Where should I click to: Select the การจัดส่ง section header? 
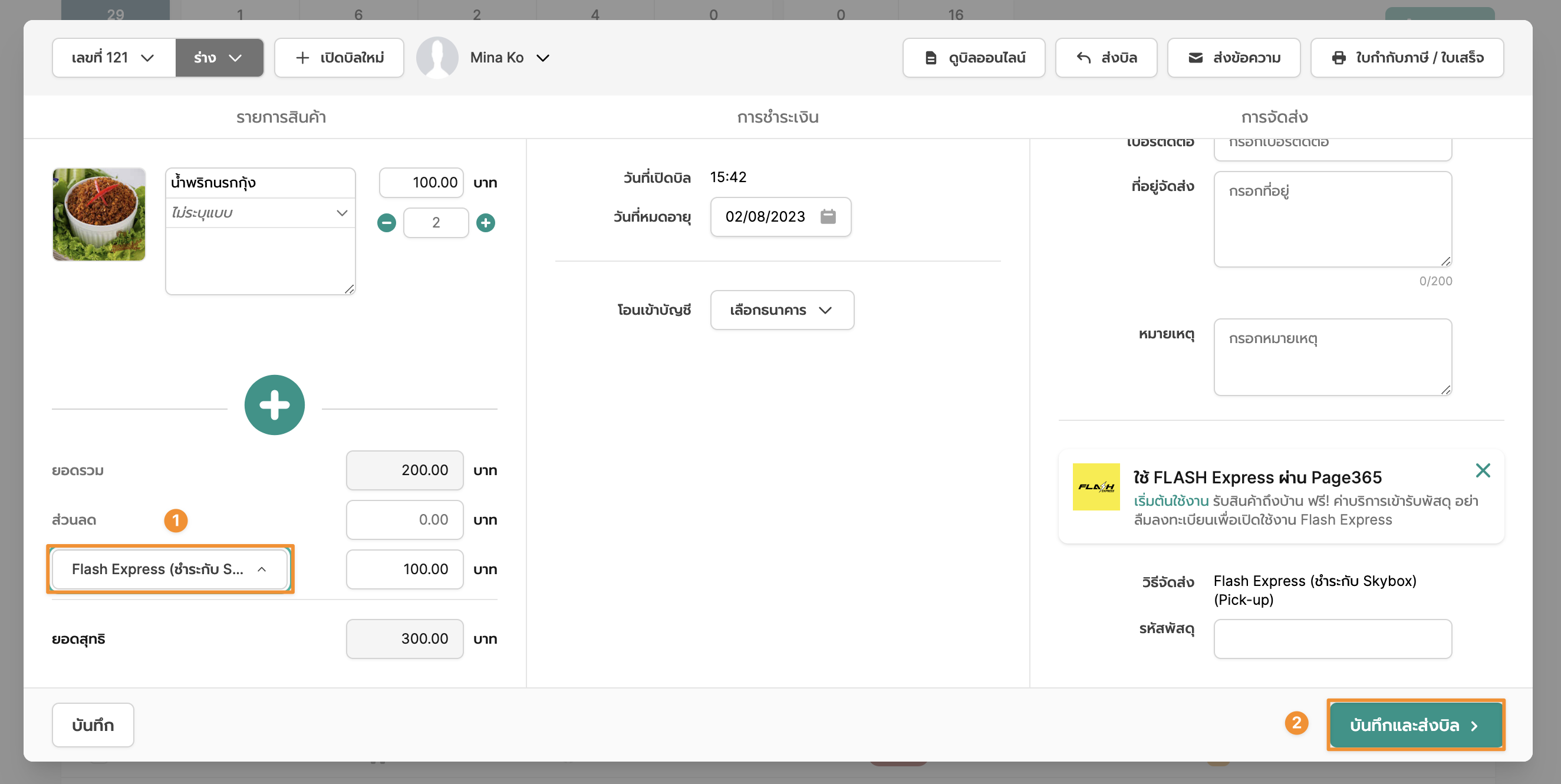coord(1274,117)
